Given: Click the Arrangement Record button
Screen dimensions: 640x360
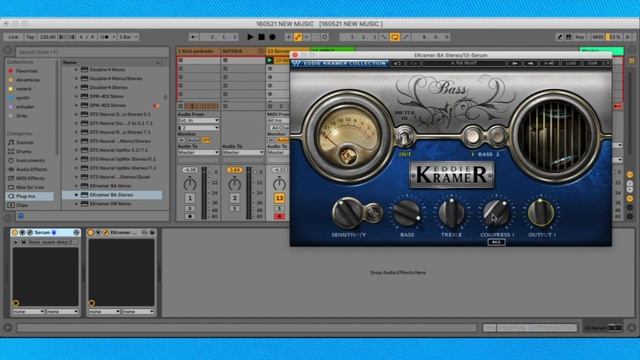Looking at the screenshot, I should pyautogui.click(x=272, y=37).
